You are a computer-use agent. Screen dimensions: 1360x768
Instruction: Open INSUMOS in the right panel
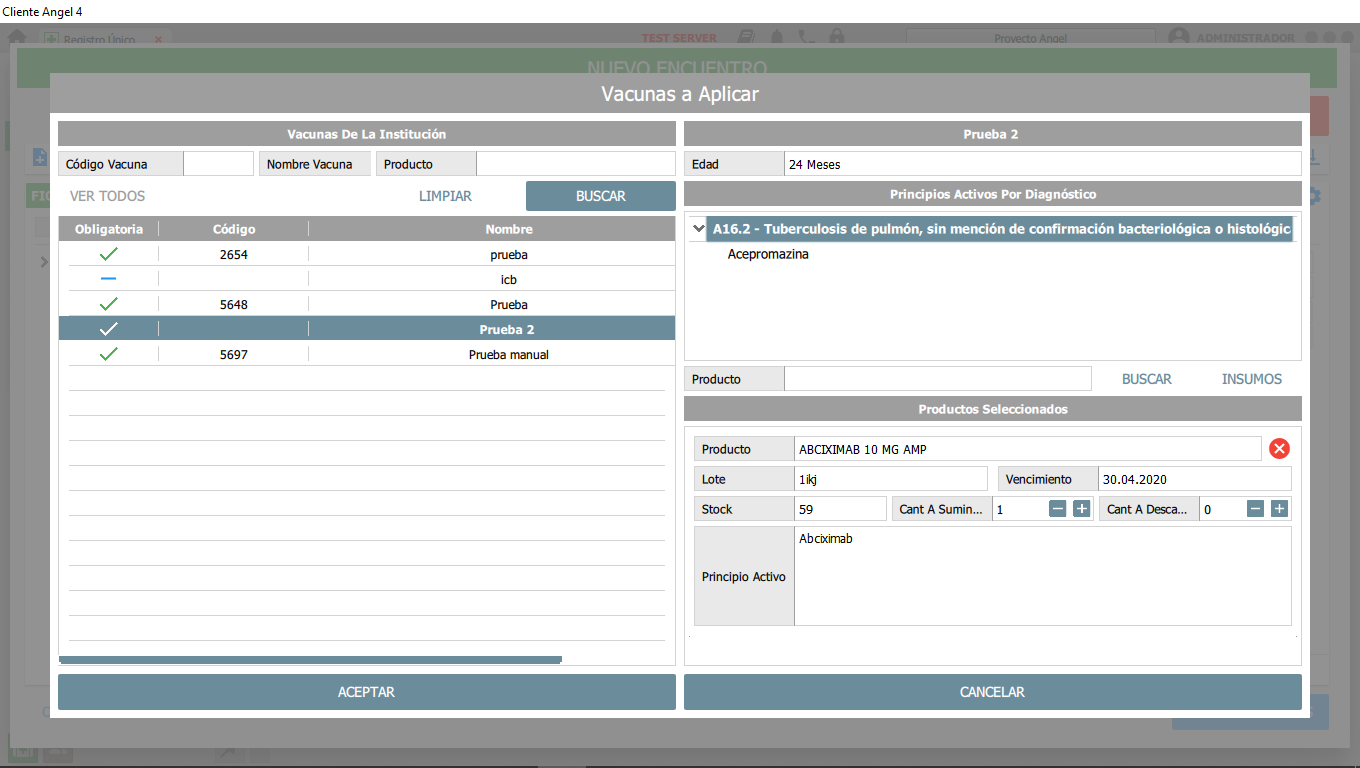click(1251, 378)
